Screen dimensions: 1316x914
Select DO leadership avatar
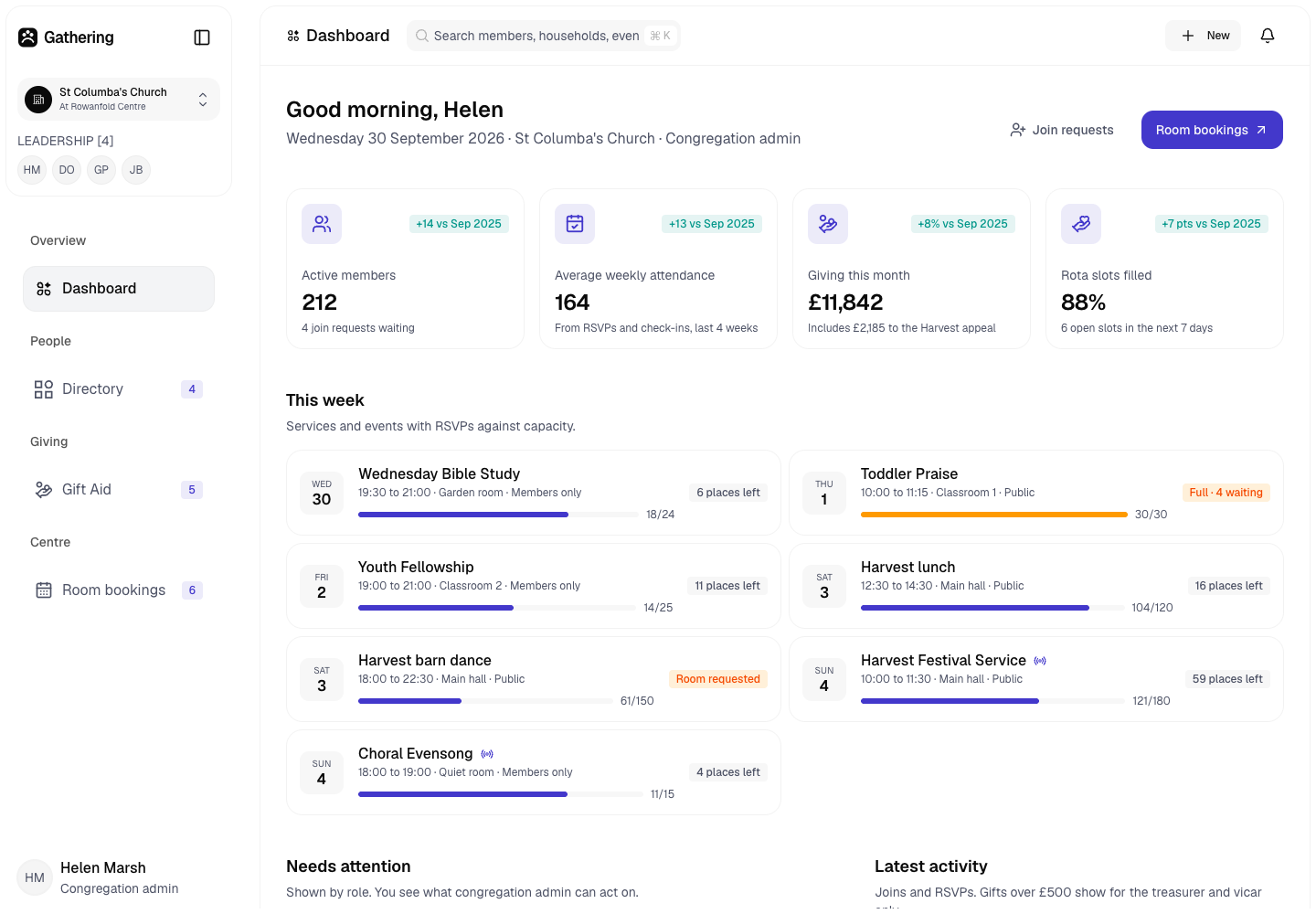(x=67, y=170)
